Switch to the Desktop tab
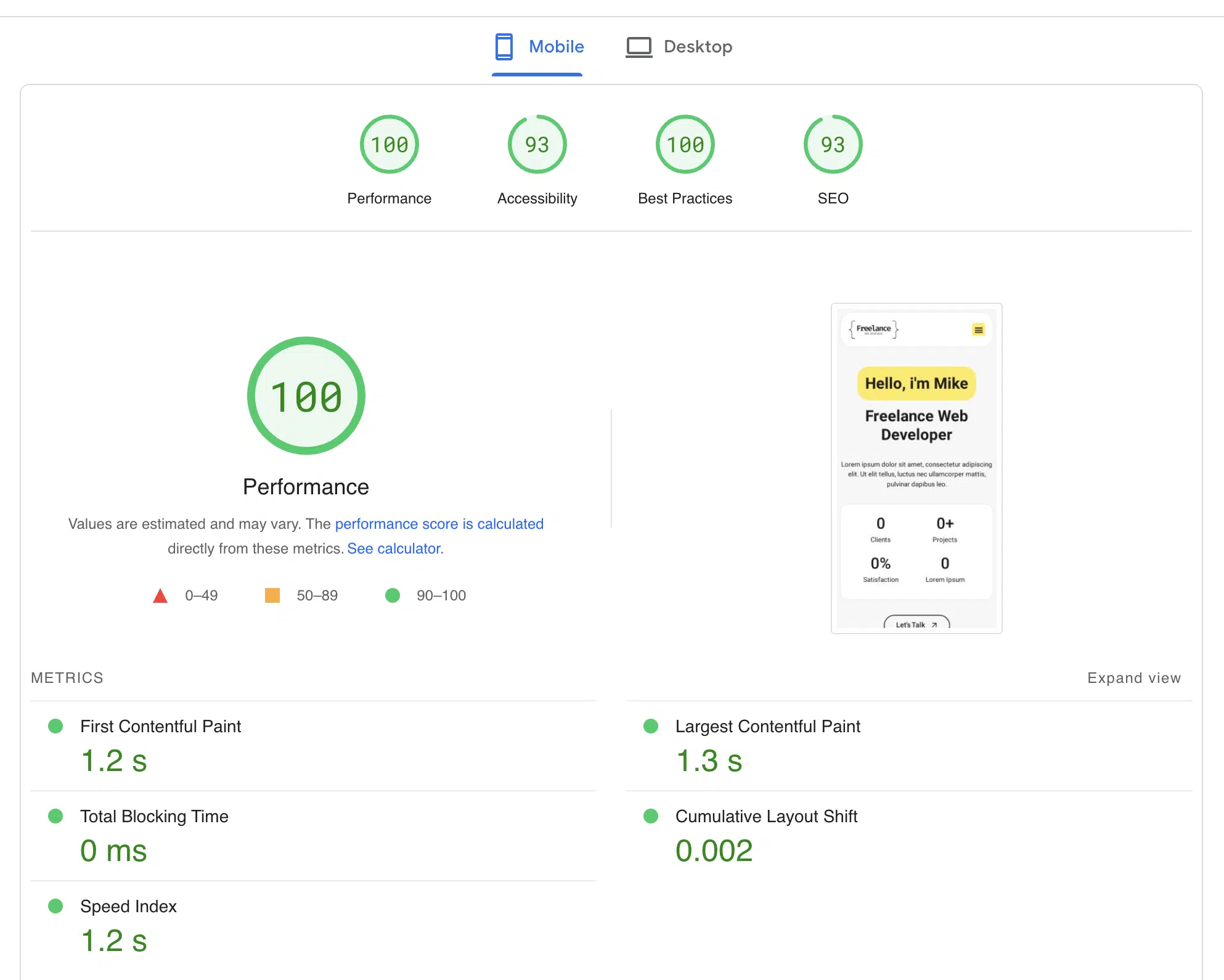Viewport: 1224px width, 980px height. pos(697,47)
